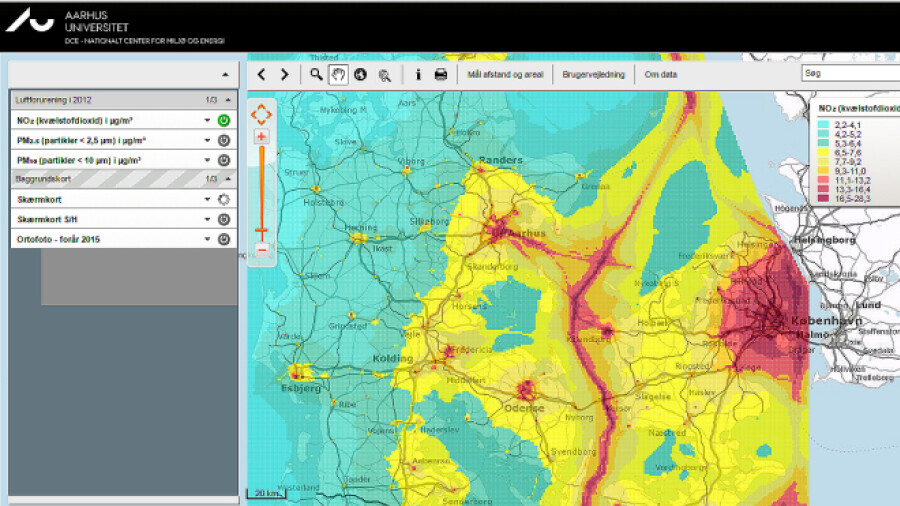Viewport: 900px width, 506px height.
Task: Turn on the PM2.5 layer toggle
Action: [x=224, y=140]
